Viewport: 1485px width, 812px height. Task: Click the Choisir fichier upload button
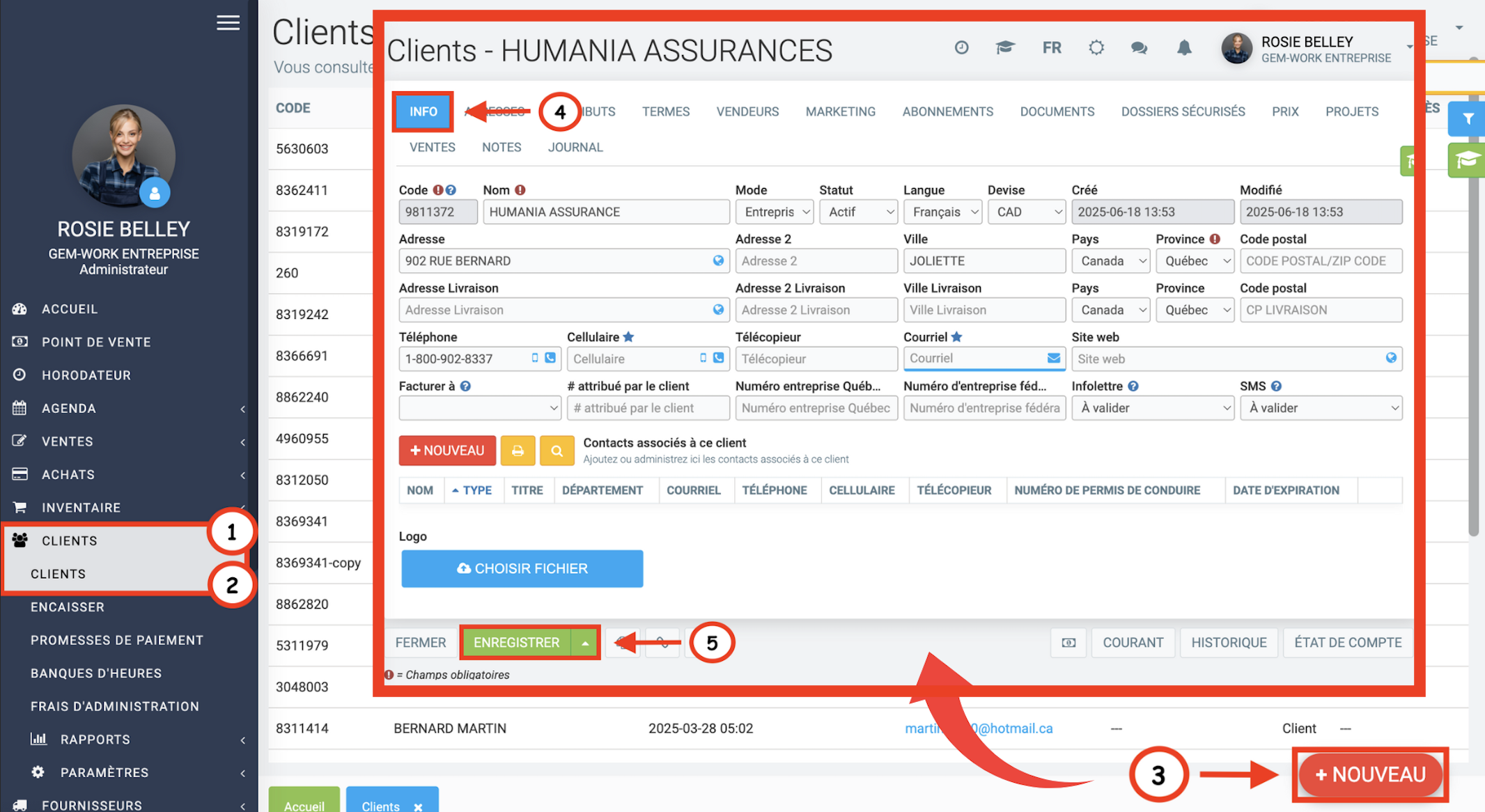tap(522, 569)
